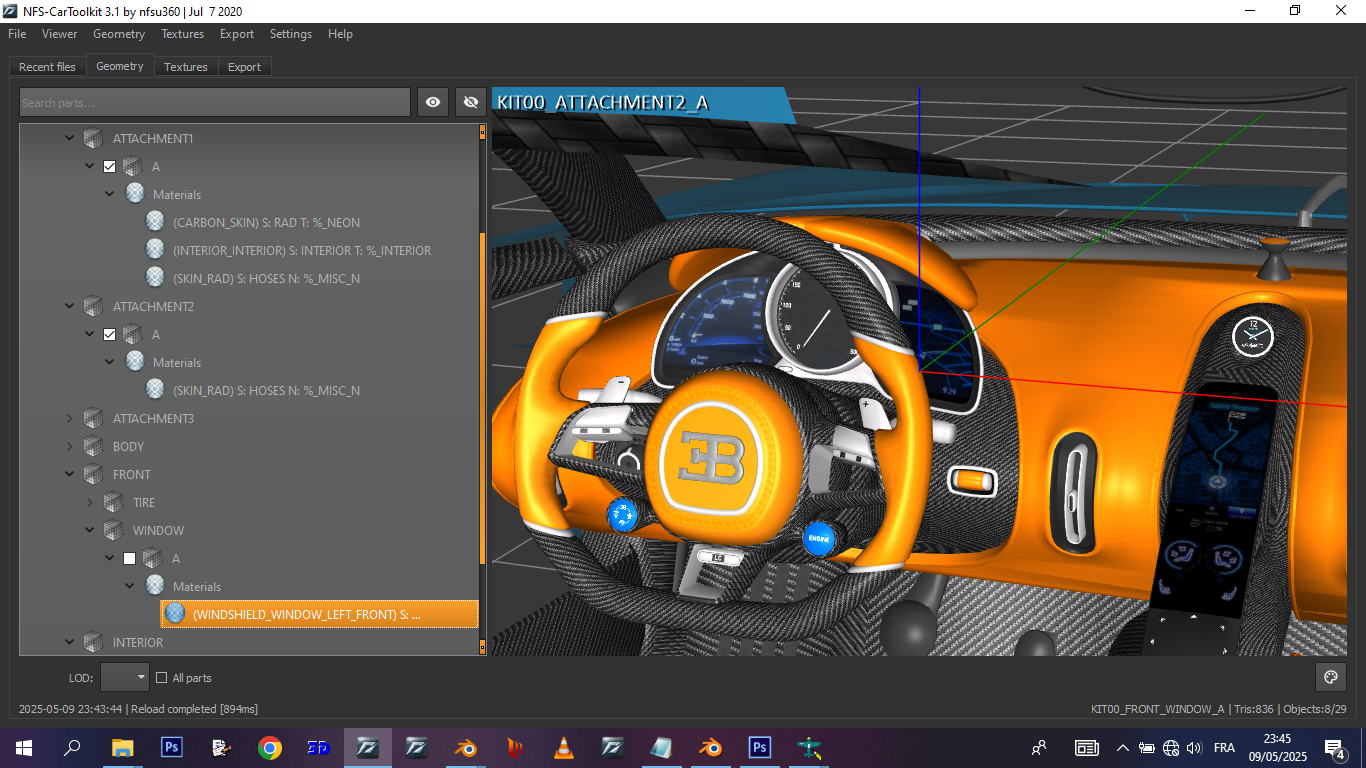Switch to the Recent files tab
This screenshot has height=768, width=1366.
coord(47,67)
